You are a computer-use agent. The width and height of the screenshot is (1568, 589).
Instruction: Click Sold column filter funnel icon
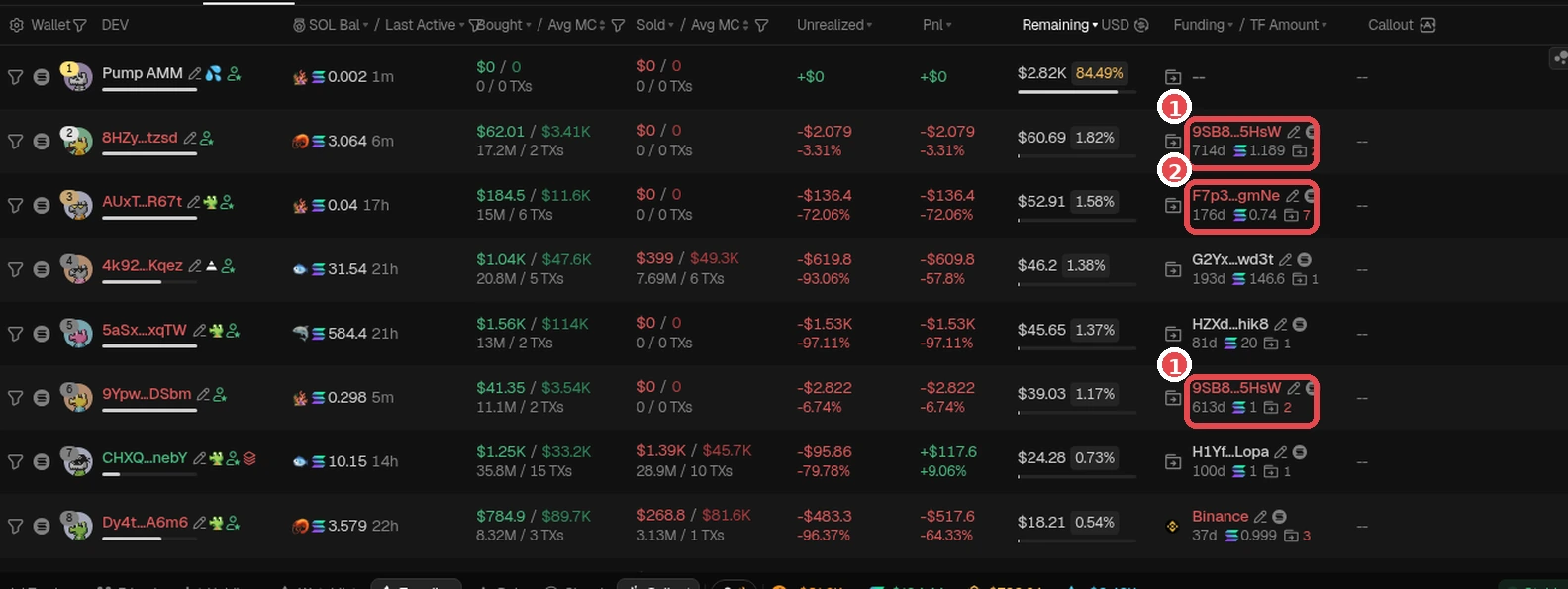coord(762,26)
